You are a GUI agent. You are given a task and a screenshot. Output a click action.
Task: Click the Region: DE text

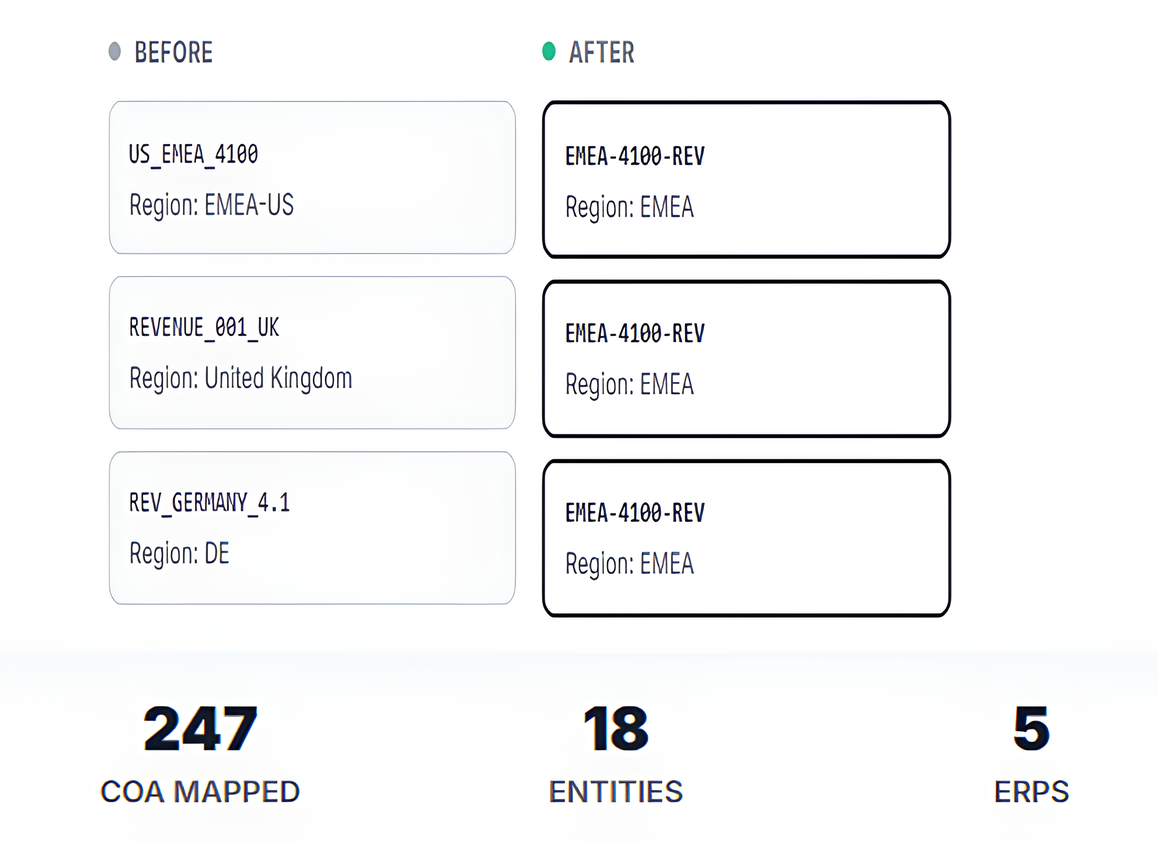179,553
